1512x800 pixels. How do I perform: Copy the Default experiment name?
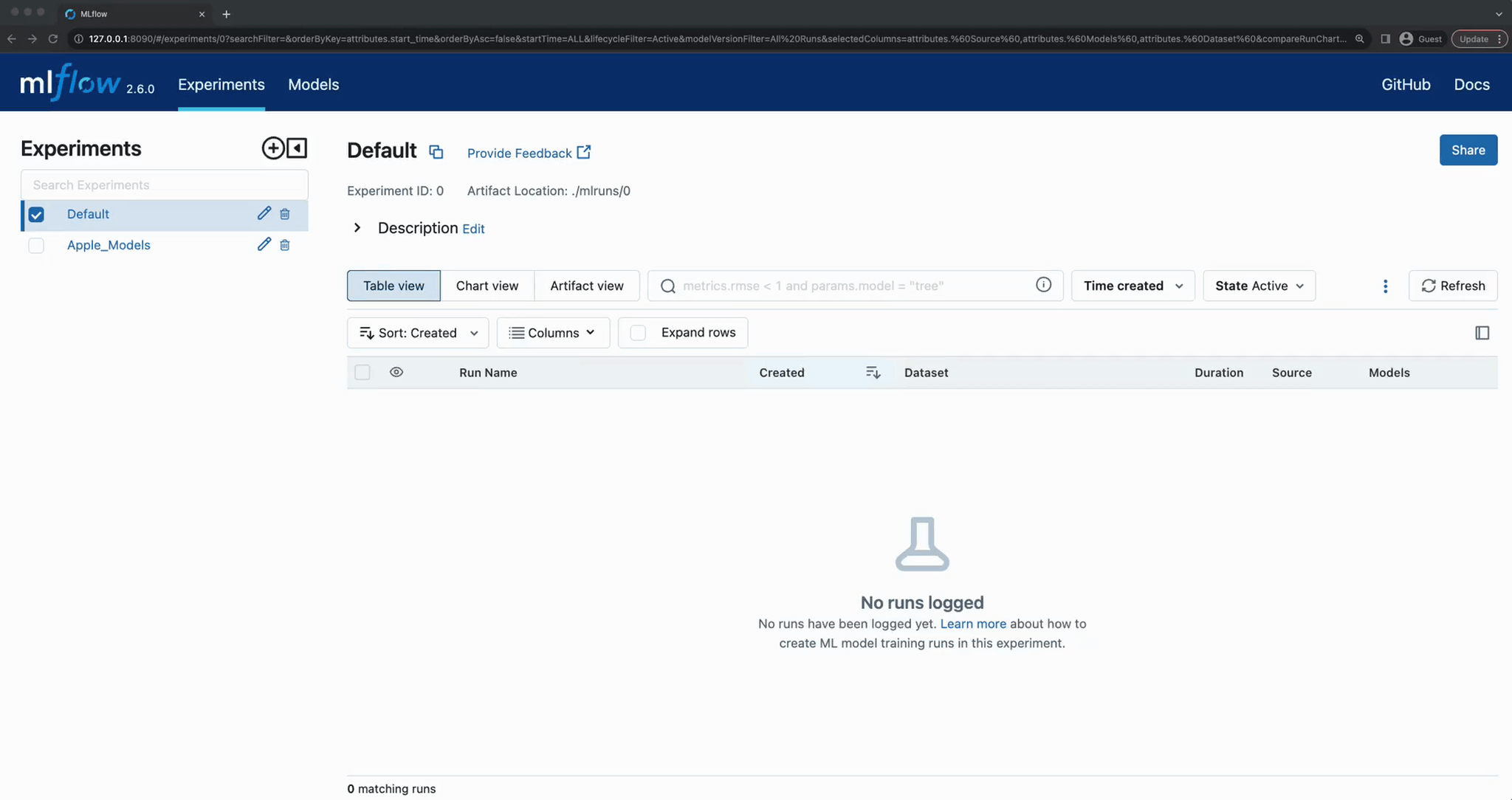click(436, 151)
